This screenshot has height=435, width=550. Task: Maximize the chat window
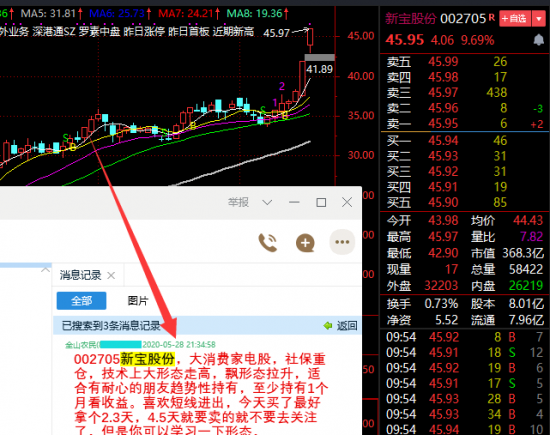click(x=321, y=202)
